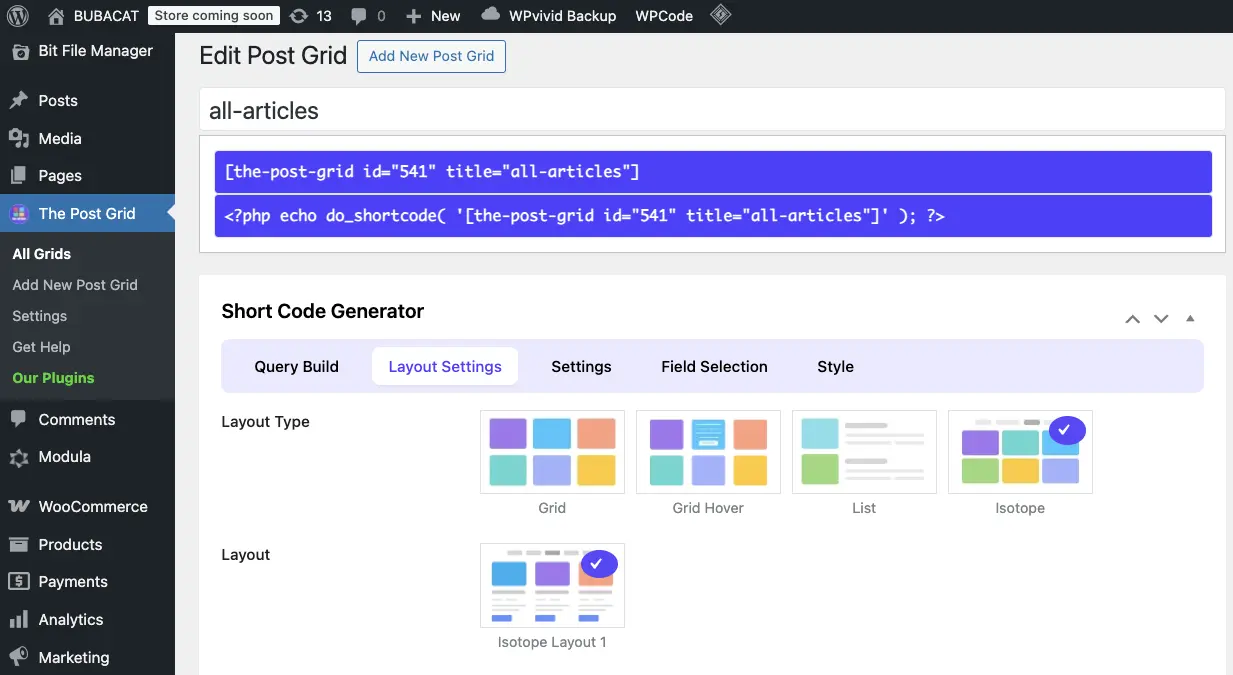The image size is (1233, 675).
Task: Click the move-up arrow on Short Code Generator
Action: point(1132,318)
